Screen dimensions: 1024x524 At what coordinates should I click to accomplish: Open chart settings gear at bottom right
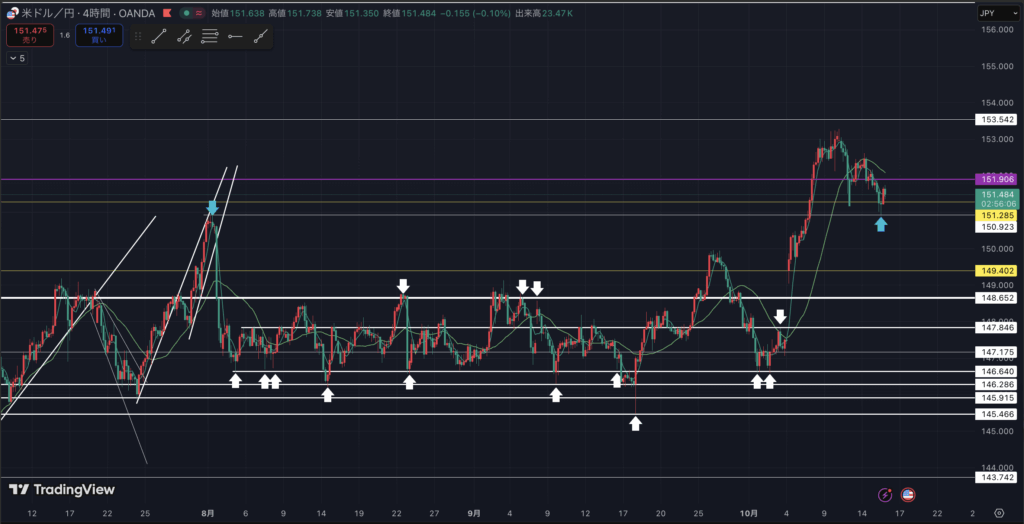coord(1000,512)
